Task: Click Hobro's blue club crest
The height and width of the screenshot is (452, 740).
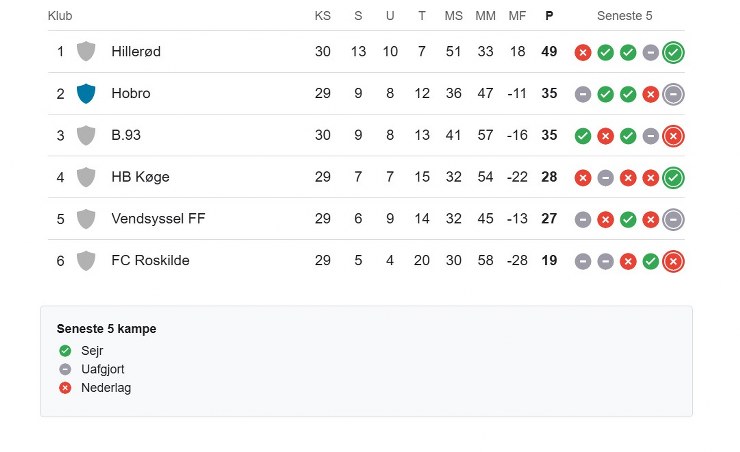Action: 87,94
